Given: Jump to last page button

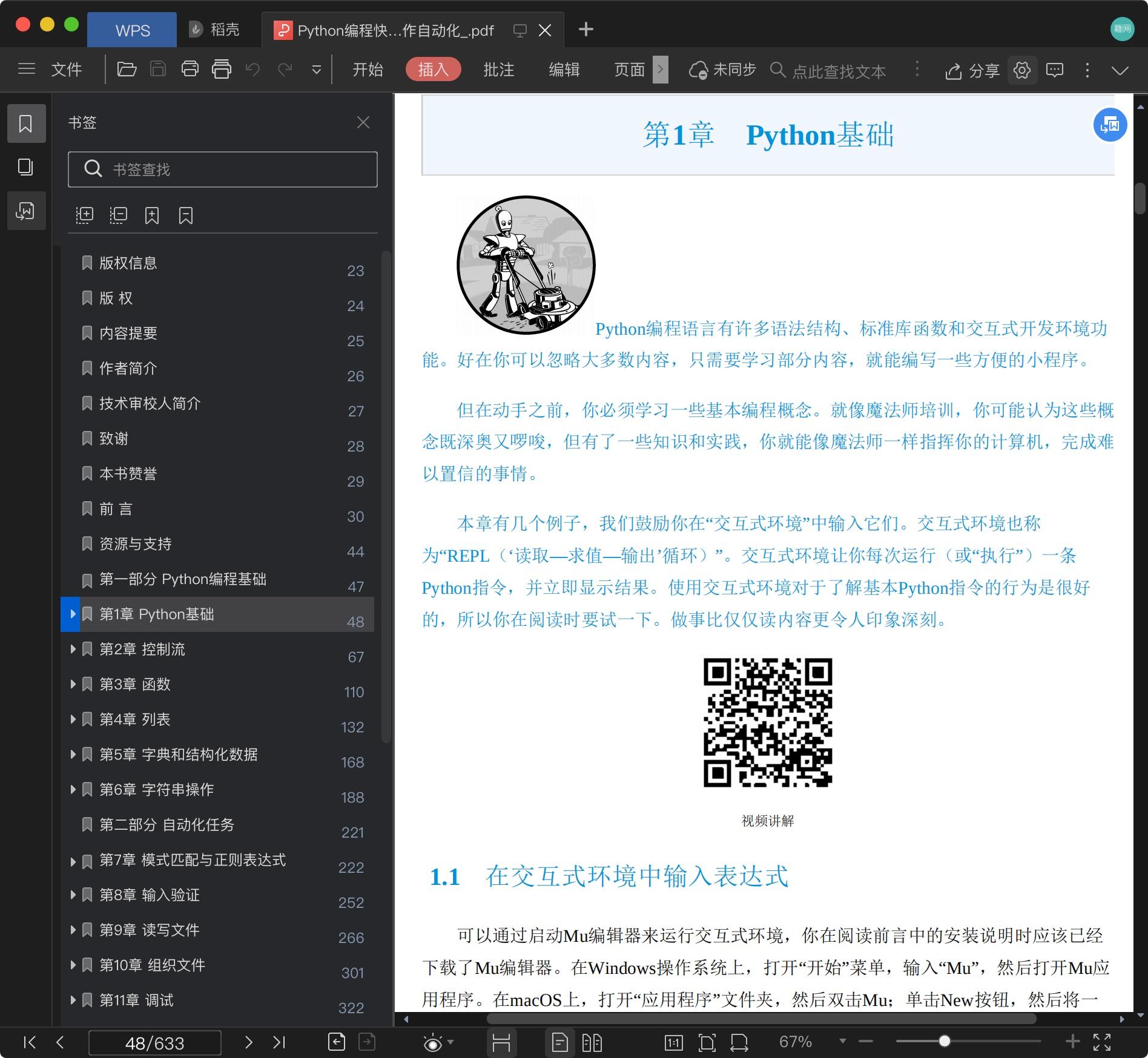Looking at the screenshot, I should pyautogui.click(x=279, y=1042).
